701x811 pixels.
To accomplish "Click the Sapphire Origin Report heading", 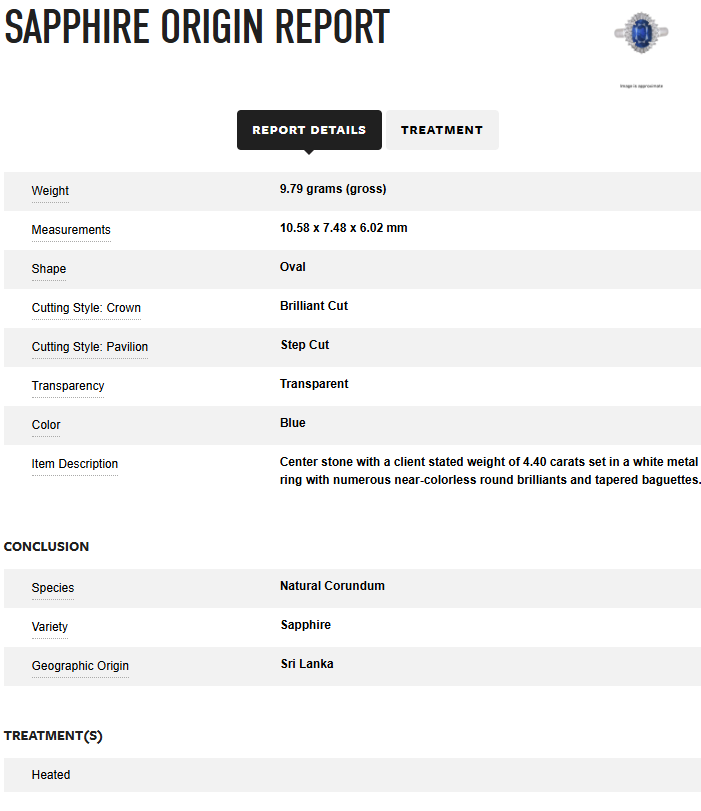I will point(197,27).
